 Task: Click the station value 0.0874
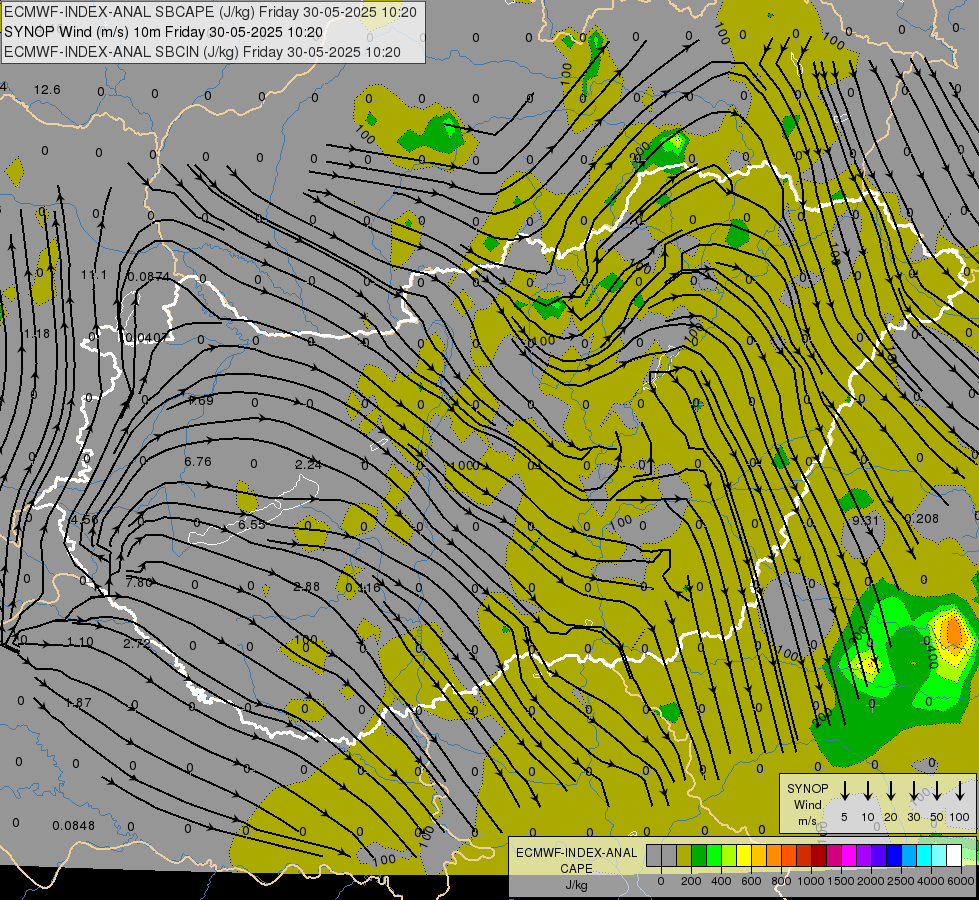(x=149, y=277)
